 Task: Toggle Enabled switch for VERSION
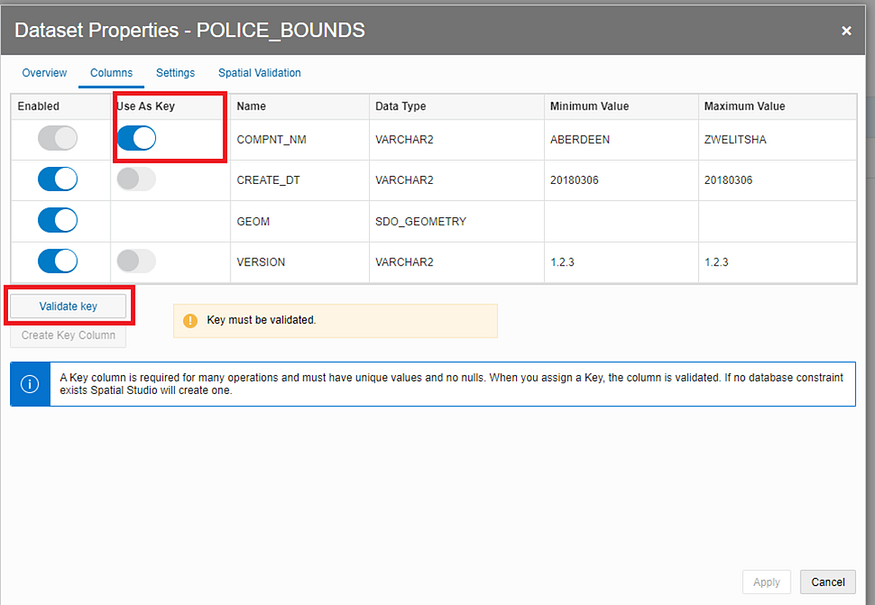click(57, 261)
